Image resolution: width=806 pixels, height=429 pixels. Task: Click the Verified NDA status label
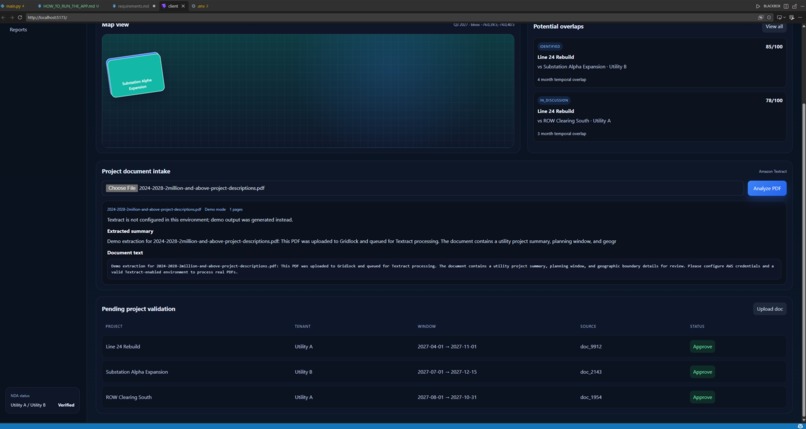coord(66,405)
